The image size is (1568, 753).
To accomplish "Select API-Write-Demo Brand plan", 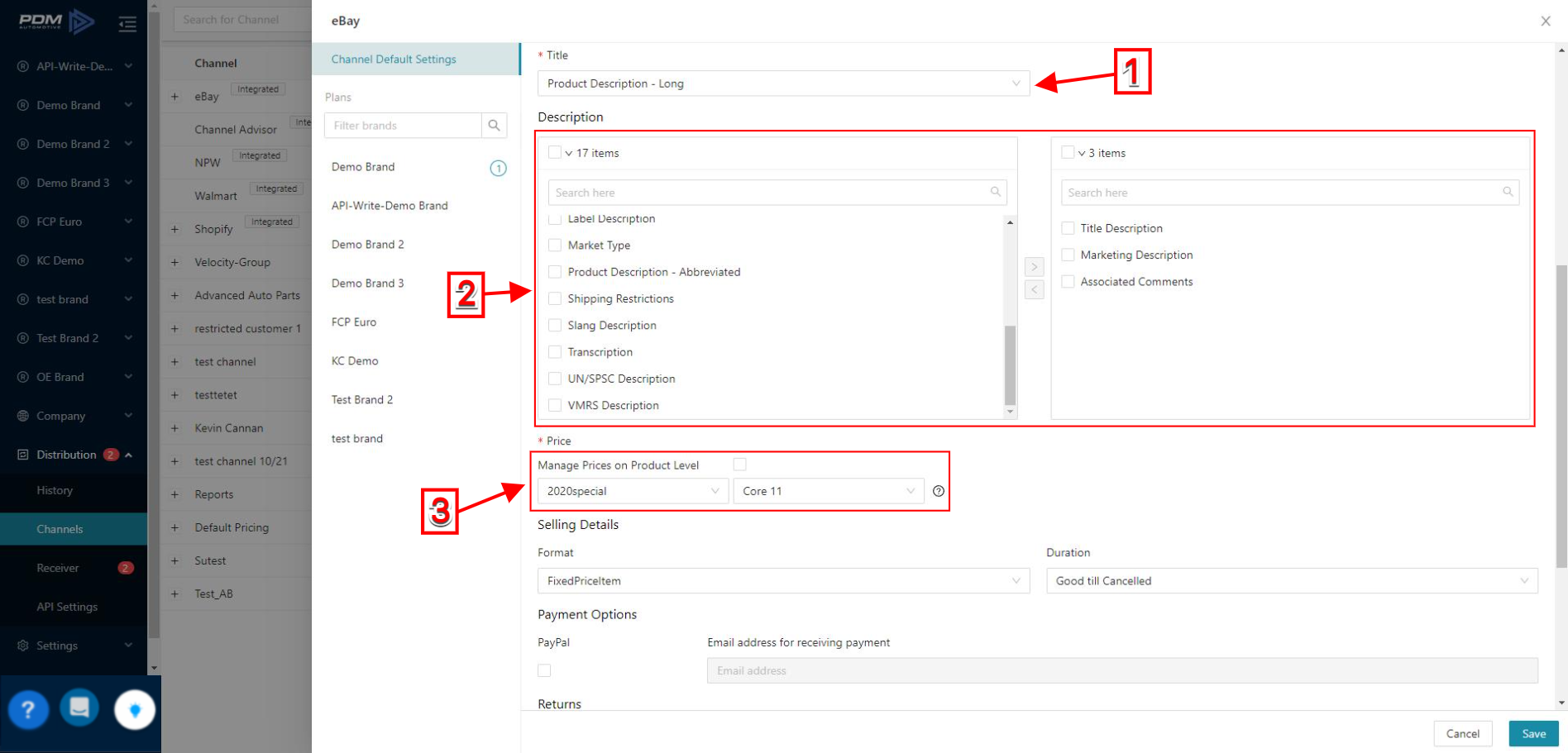I will 390,206.
